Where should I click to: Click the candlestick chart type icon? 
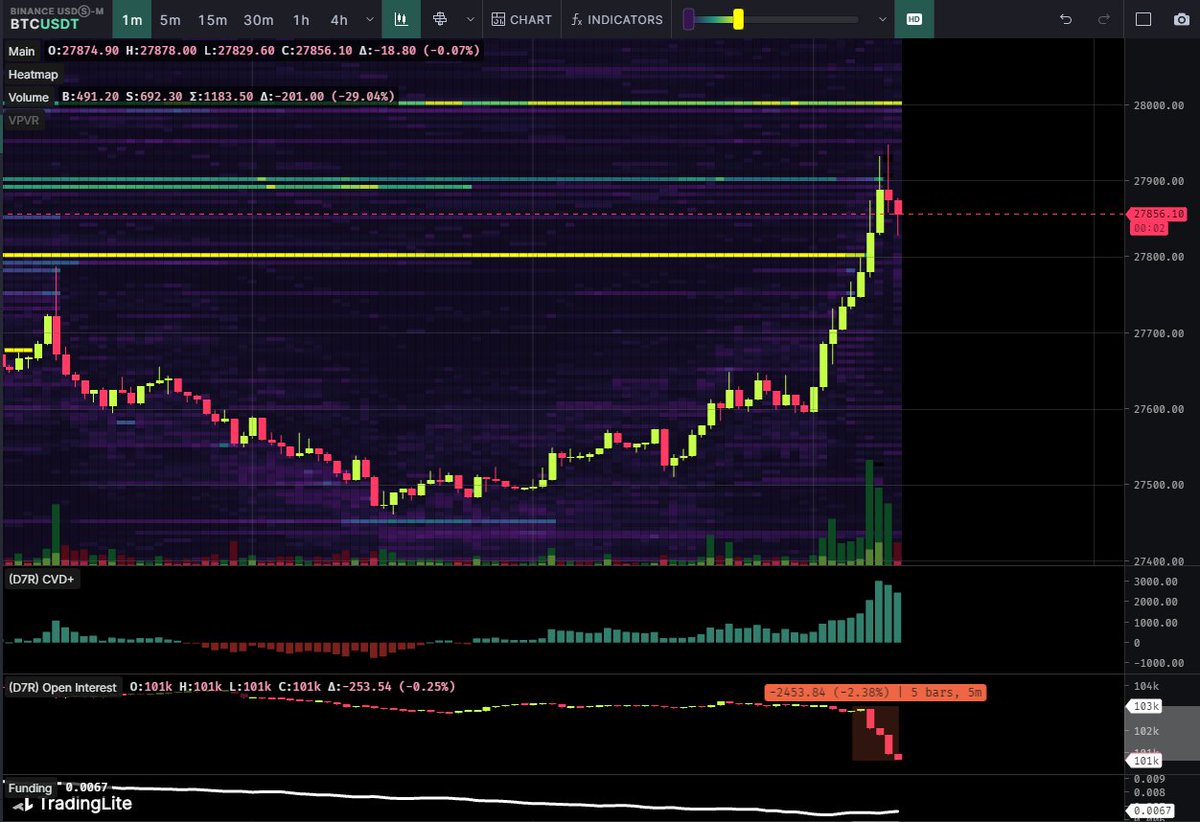(401, 19)
